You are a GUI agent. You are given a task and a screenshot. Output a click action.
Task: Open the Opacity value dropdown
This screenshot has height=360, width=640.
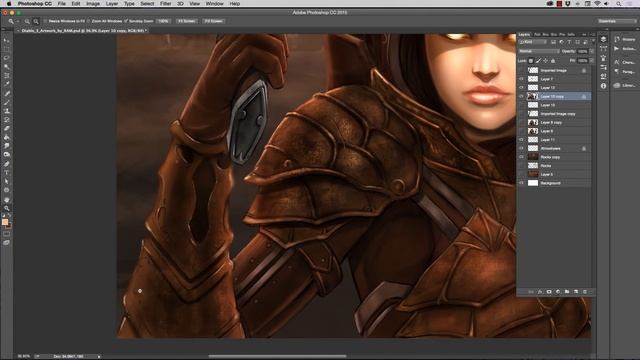(591, 51)
